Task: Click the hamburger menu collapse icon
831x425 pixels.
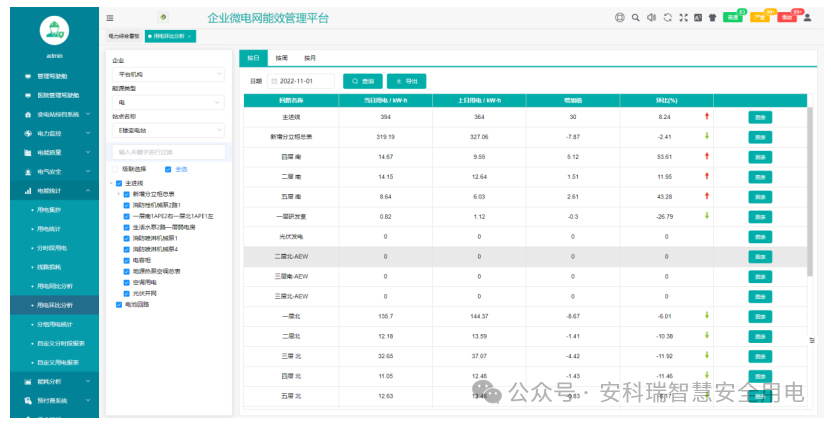Action: [x=110, y=18]
